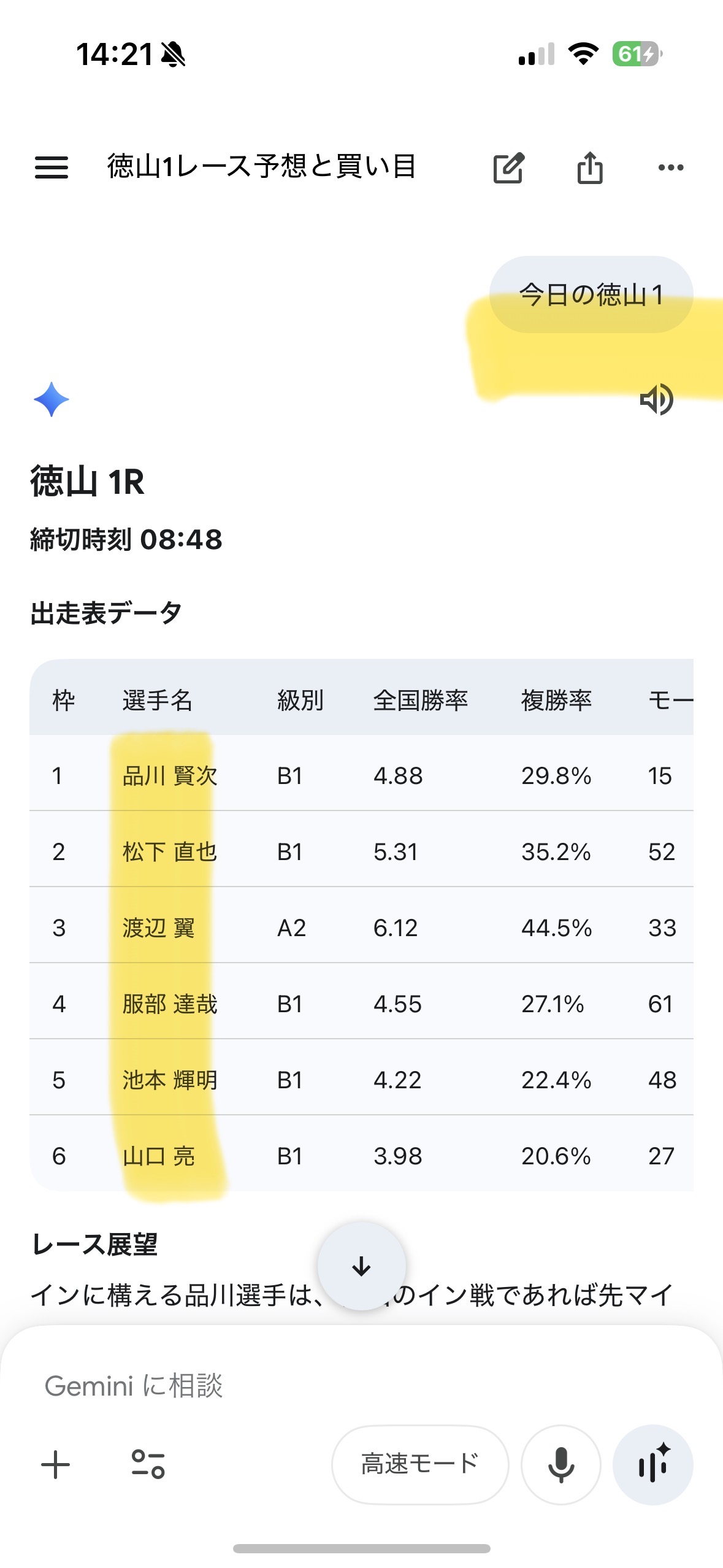The width and height of the screenshot is (723, 1568).
Task: Tap the 選手名 column header
Action: pyautogui.click(x=158, y=700)
